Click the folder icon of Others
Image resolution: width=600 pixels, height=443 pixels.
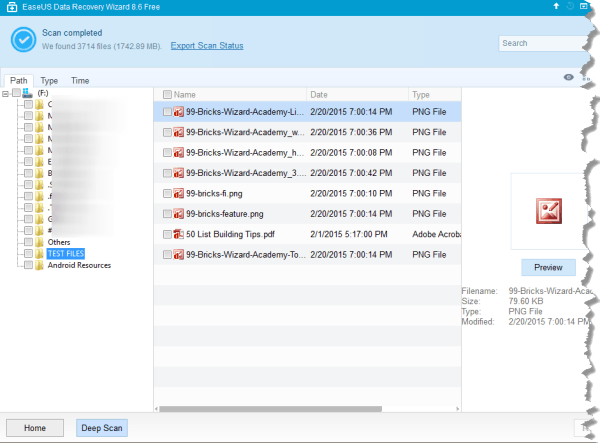(x=39, y=242)
